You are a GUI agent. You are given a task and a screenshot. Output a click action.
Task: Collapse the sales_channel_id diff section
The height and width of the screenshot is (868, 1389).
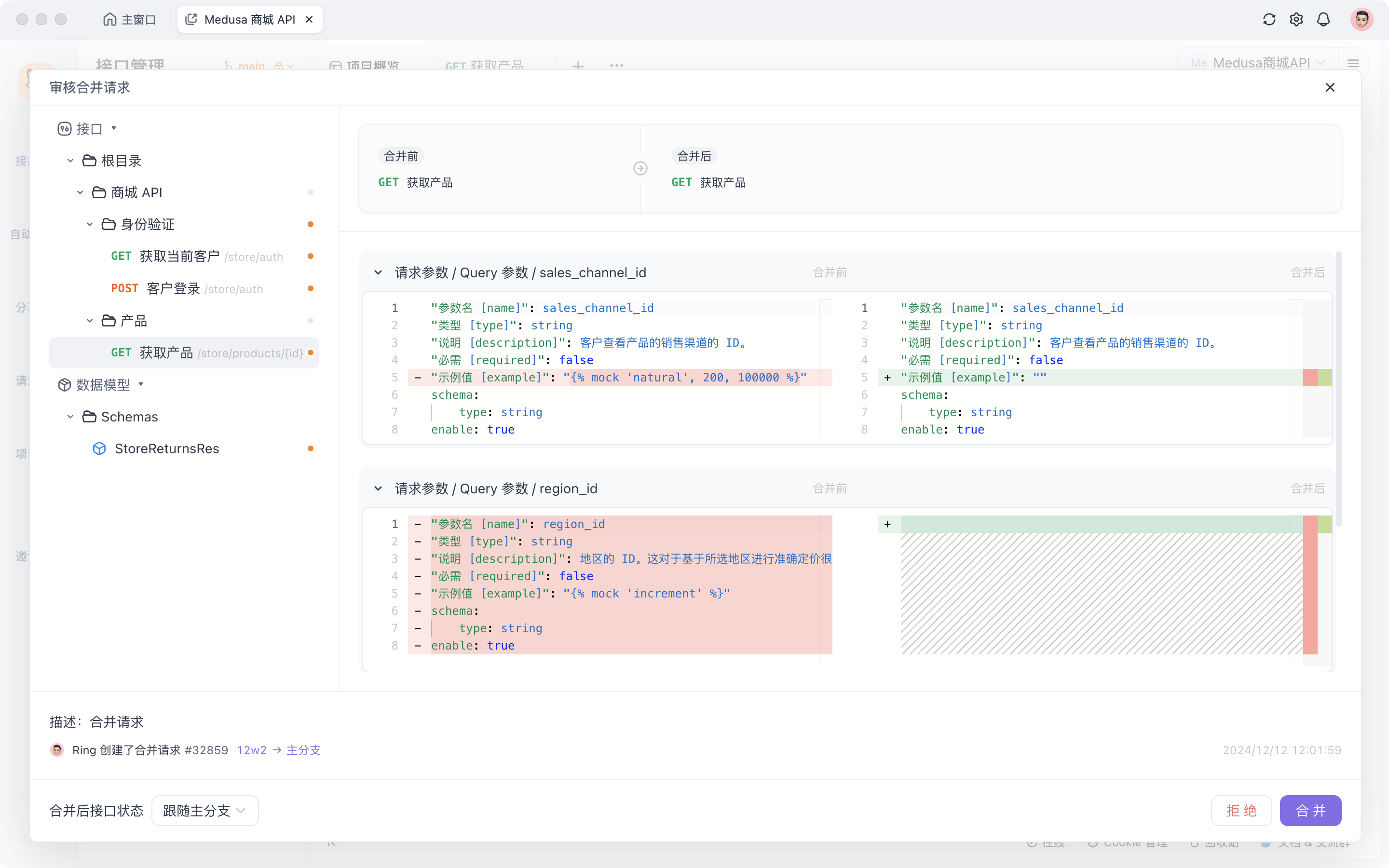(x=378, y=272)
